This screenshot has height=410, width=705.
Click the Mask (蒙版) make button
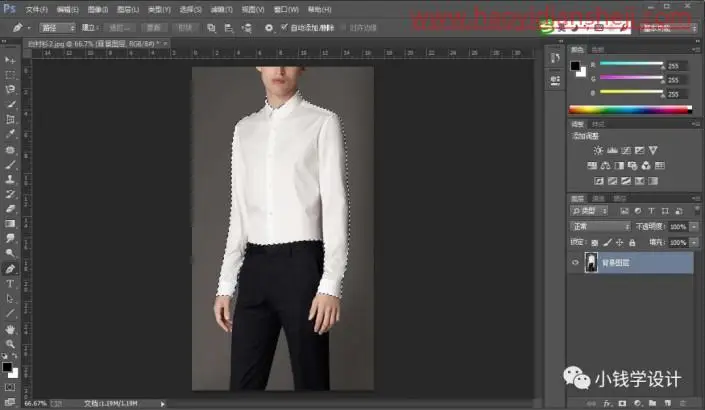tap(153, 28)
